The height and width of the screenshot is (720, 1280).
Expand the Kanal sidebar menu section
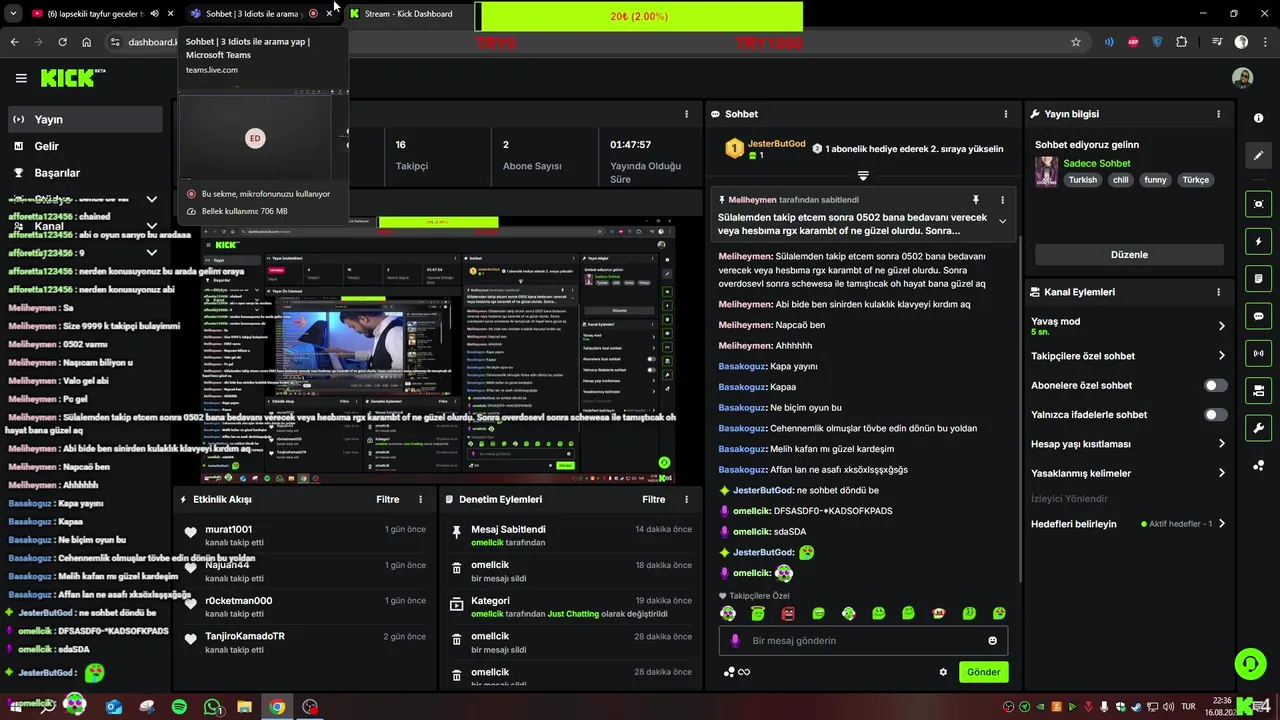click(x=151, y=226)
